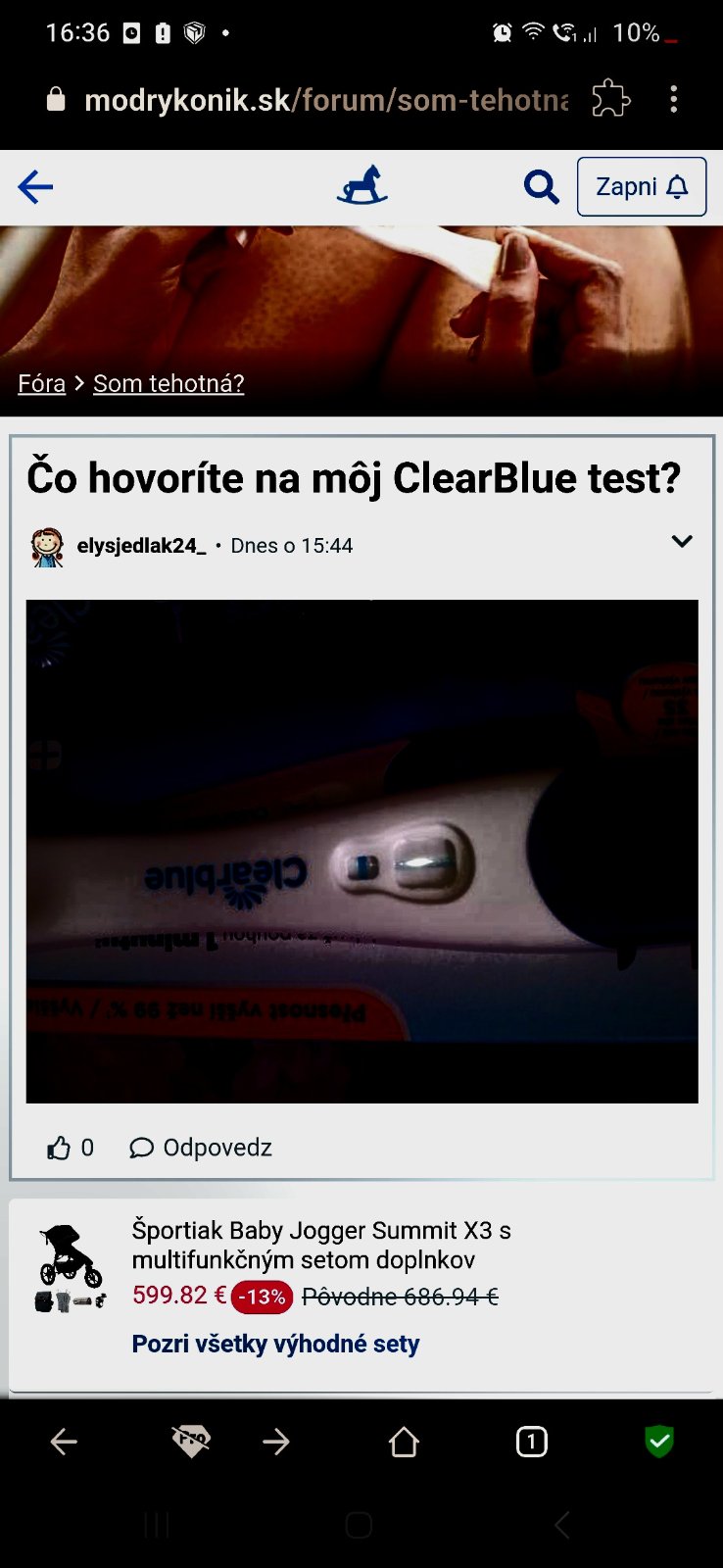Go to the Fóra breadcrumb link
This screenshot has height=1568, width=723.
point(42,383)
